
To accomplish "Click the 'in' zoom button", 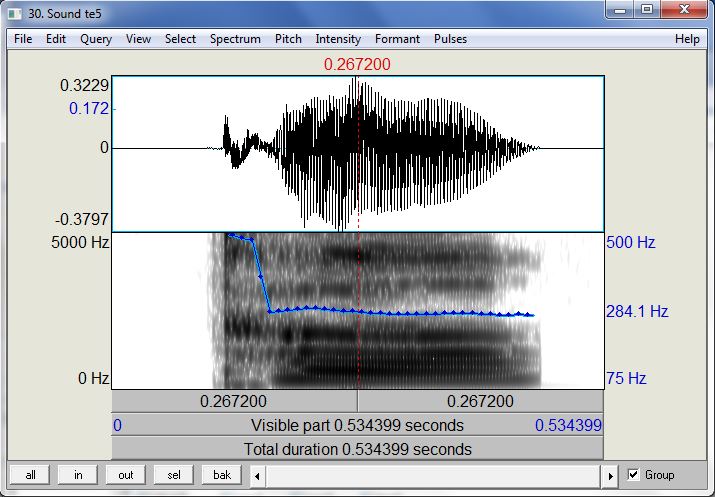I will tap(78, 475).
